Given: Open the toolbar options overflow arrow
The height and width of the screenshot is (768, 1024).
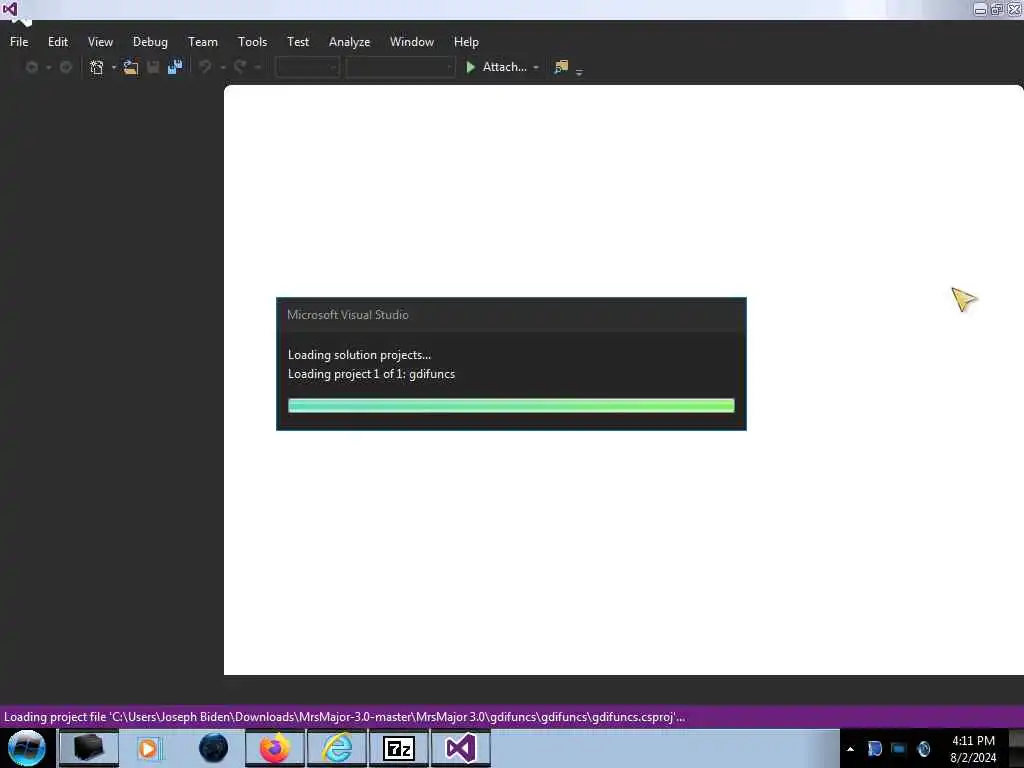Looking at the screenshot, I should [579, 71].
